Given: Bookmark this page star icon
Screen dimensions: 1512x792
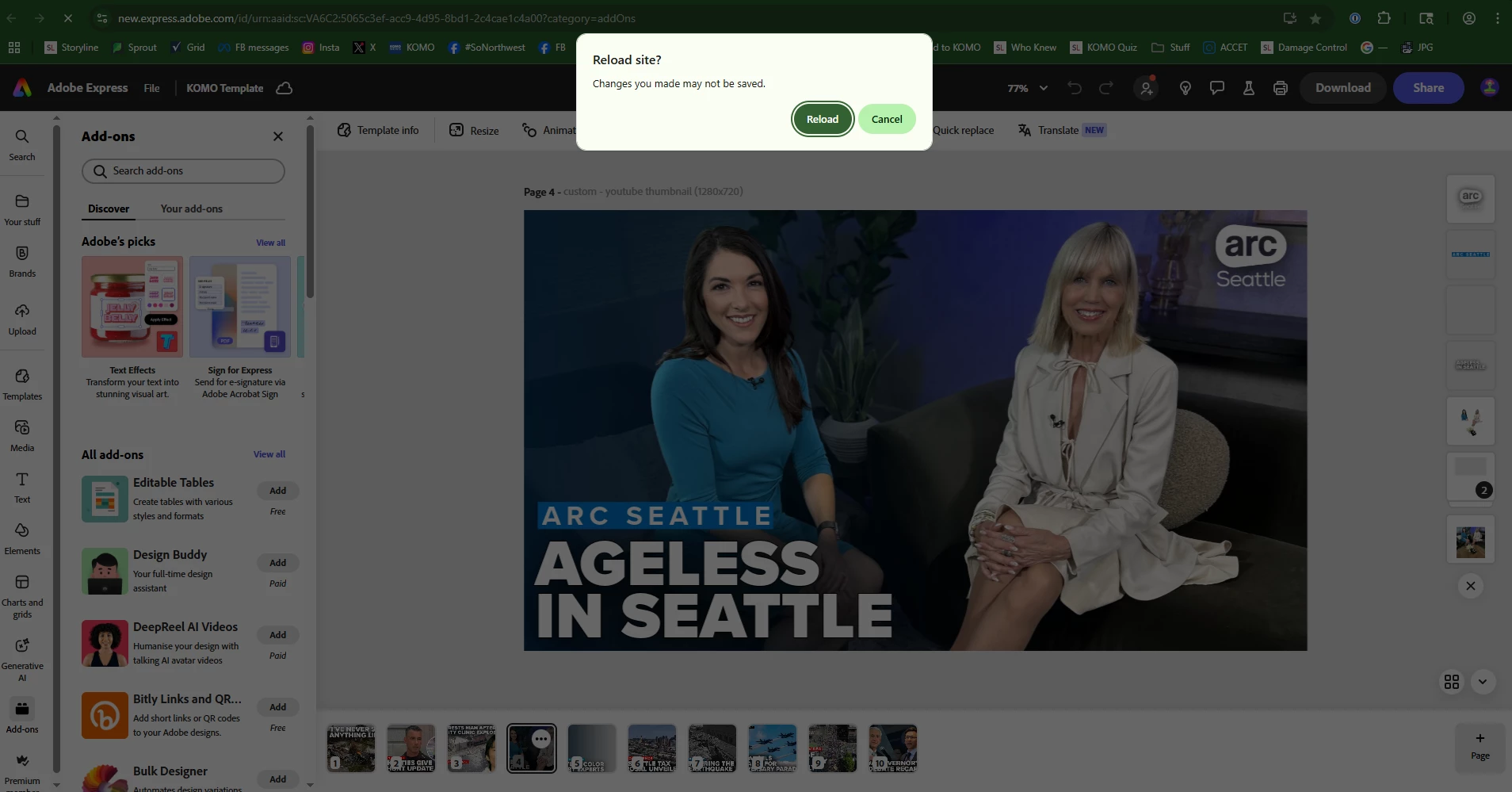Looking at the screenshot, I should 1315,18.
